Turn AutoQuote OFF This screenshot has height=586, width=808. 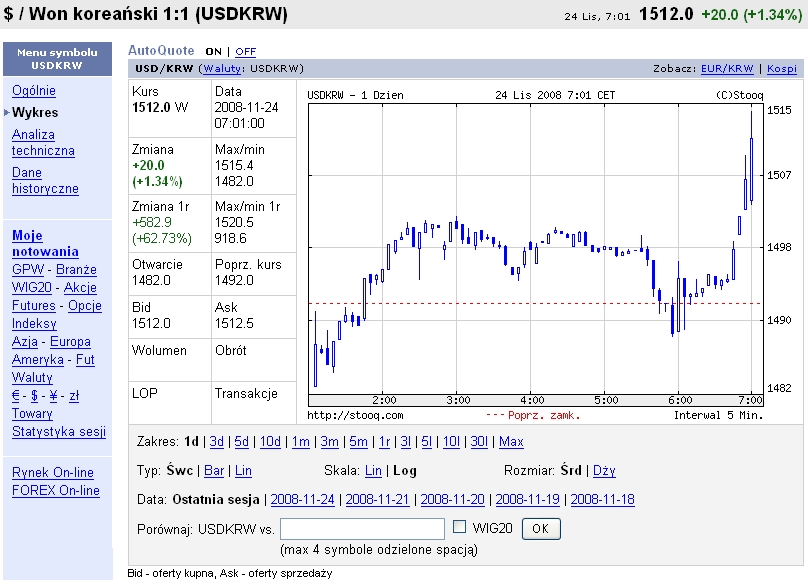click(245, 52)
